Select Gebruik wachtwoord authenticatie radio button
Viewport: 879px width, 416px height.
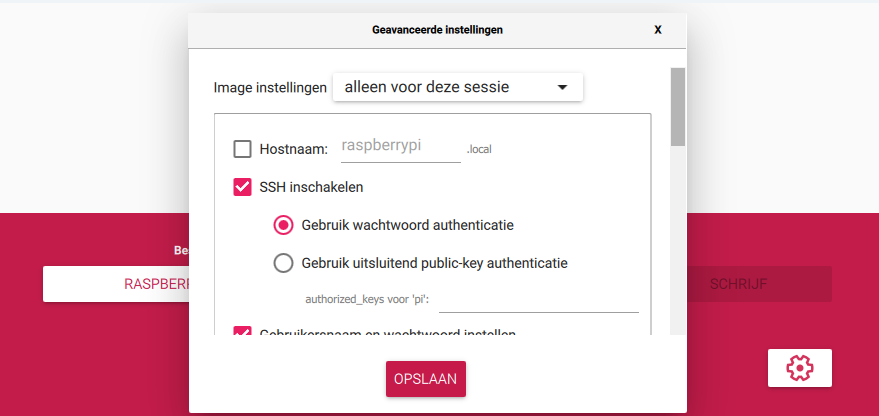coord(283,225)
